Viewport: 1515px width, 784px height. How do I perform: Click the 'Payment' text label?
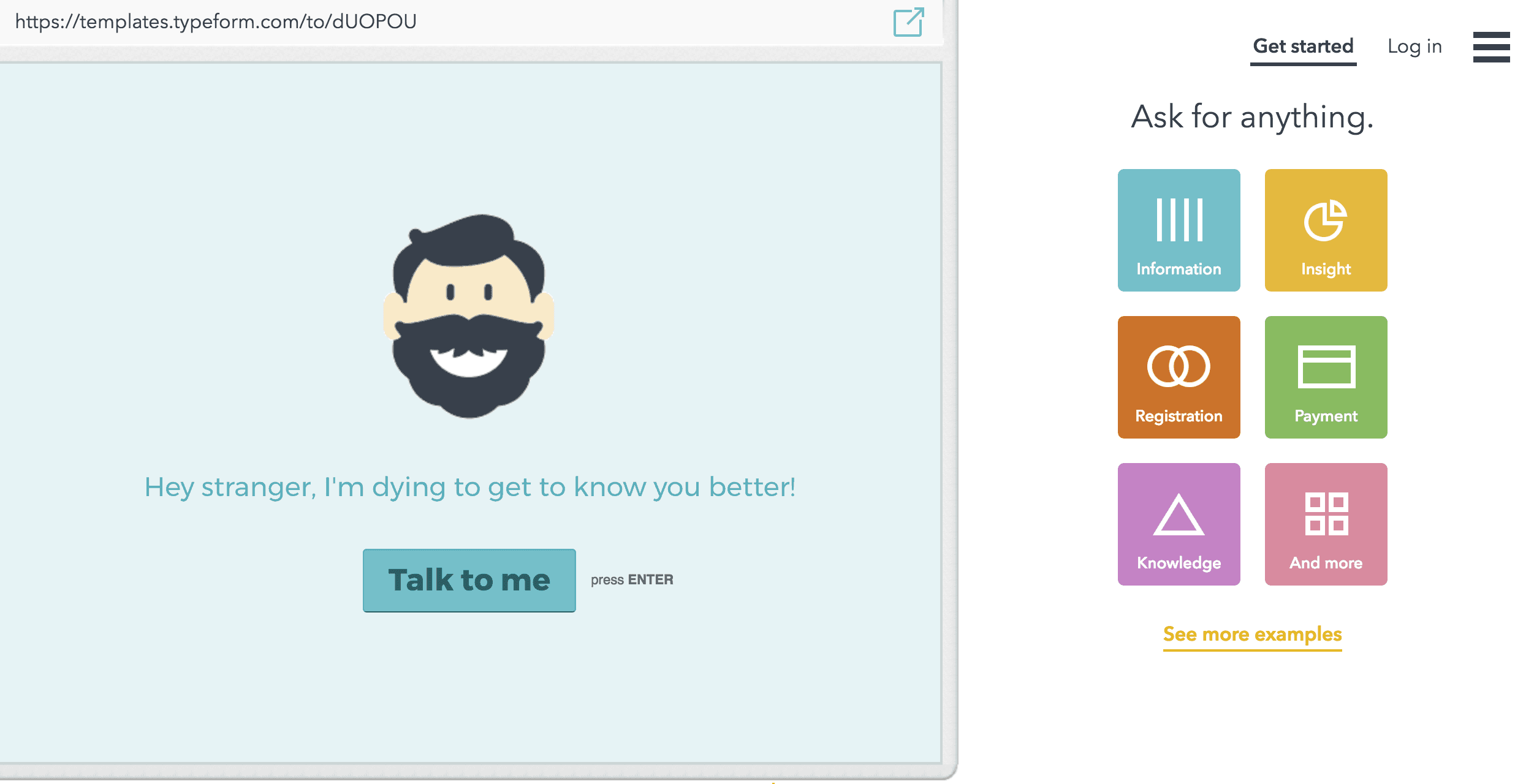click(x=1326, y=416)
